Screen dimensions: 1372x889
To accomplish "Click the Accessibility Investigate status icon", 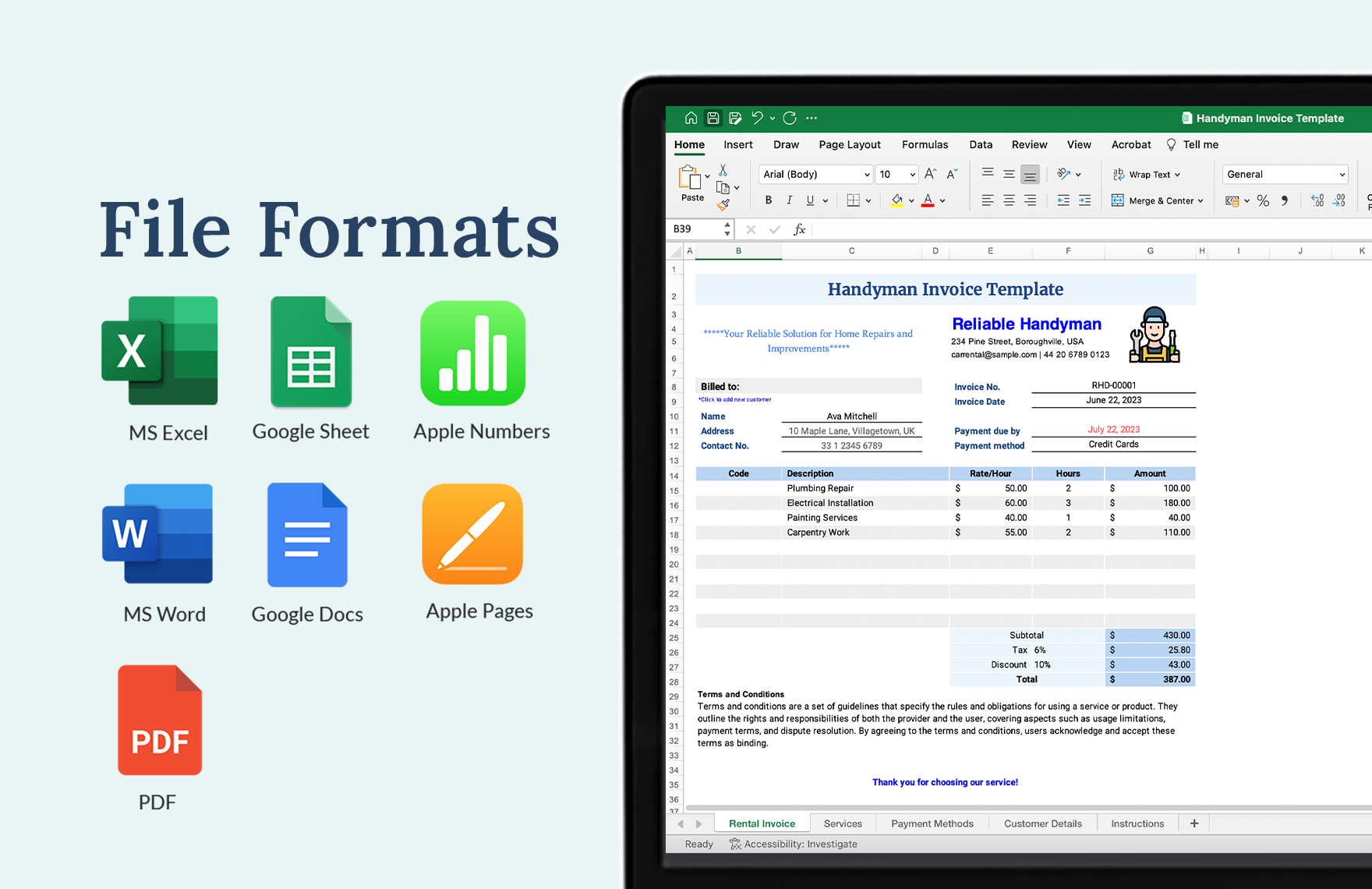I will 735,844.
